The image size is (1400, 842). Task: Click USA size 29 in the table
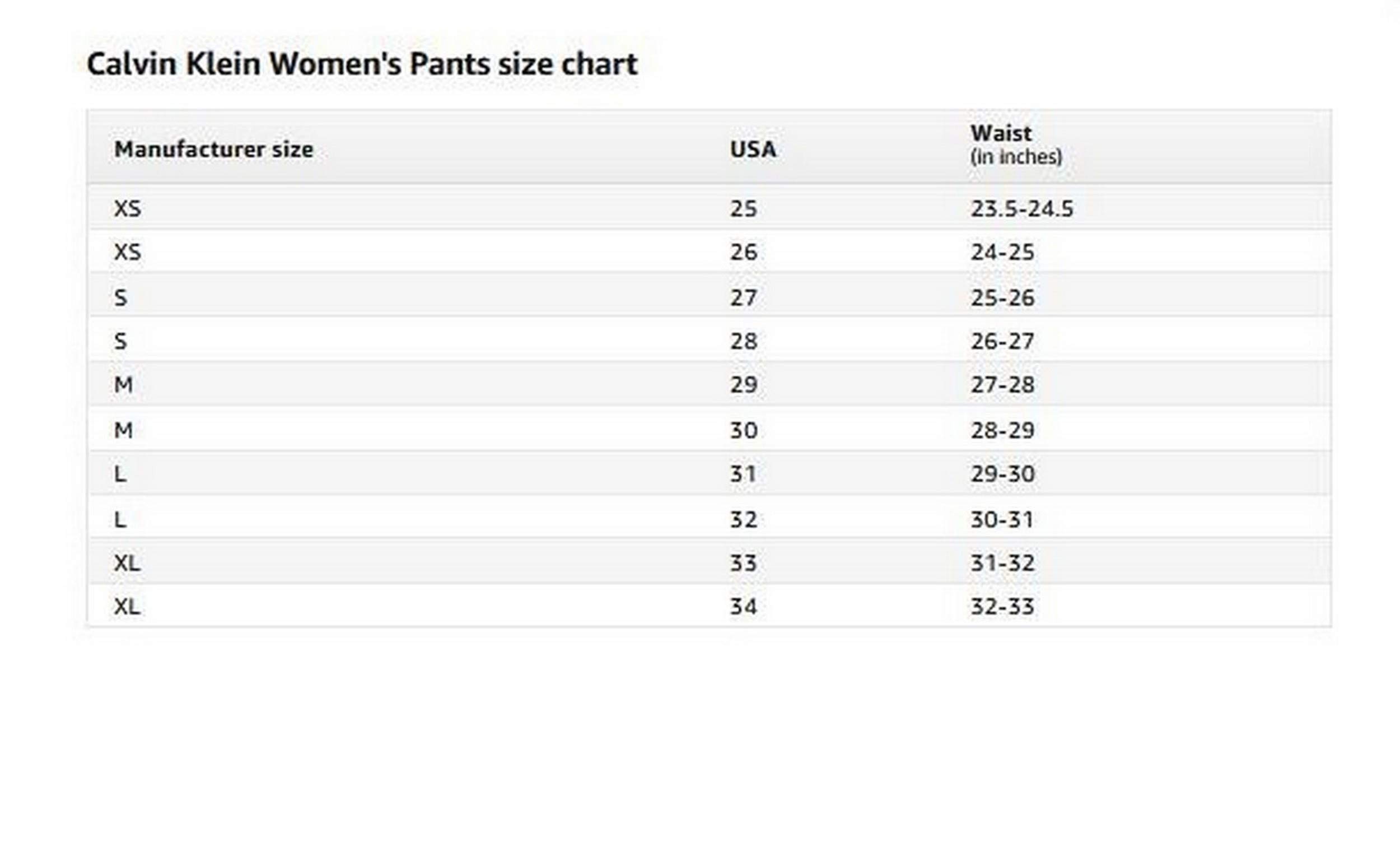(x=743, y=385)
